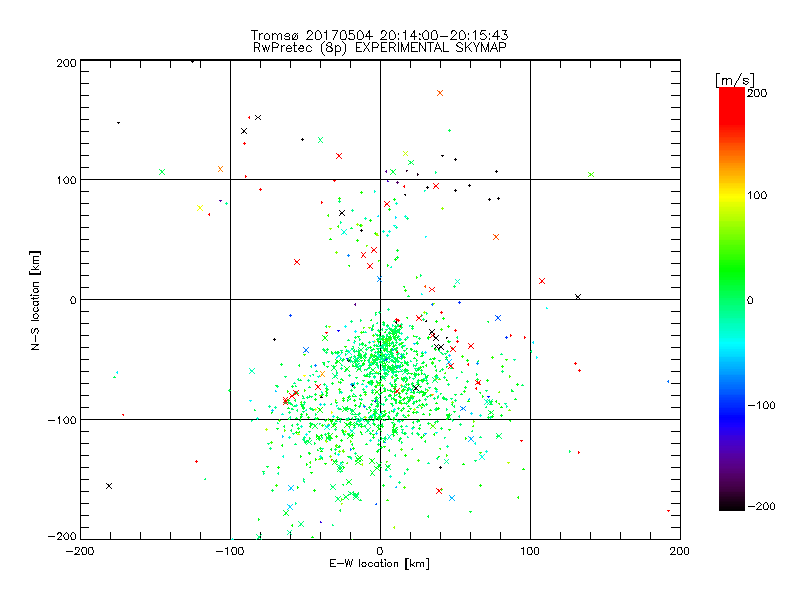Click the x-axis tick label '-100'
This screenshot has width=800, height=600.
point(230,551)
